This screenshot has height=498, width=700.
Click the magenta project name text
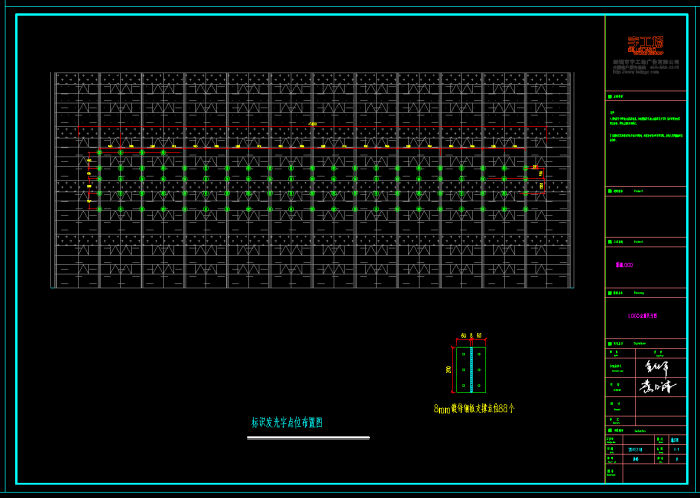[x=625, y=265]
